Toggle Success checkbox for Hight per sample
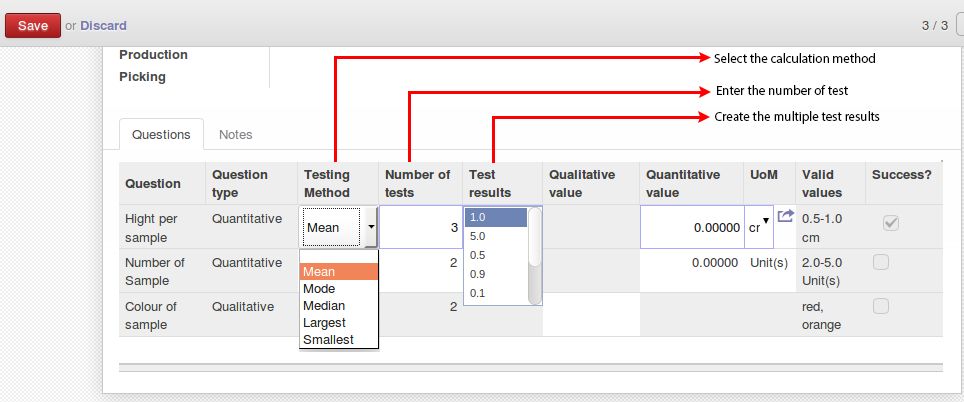 [891, 223]
